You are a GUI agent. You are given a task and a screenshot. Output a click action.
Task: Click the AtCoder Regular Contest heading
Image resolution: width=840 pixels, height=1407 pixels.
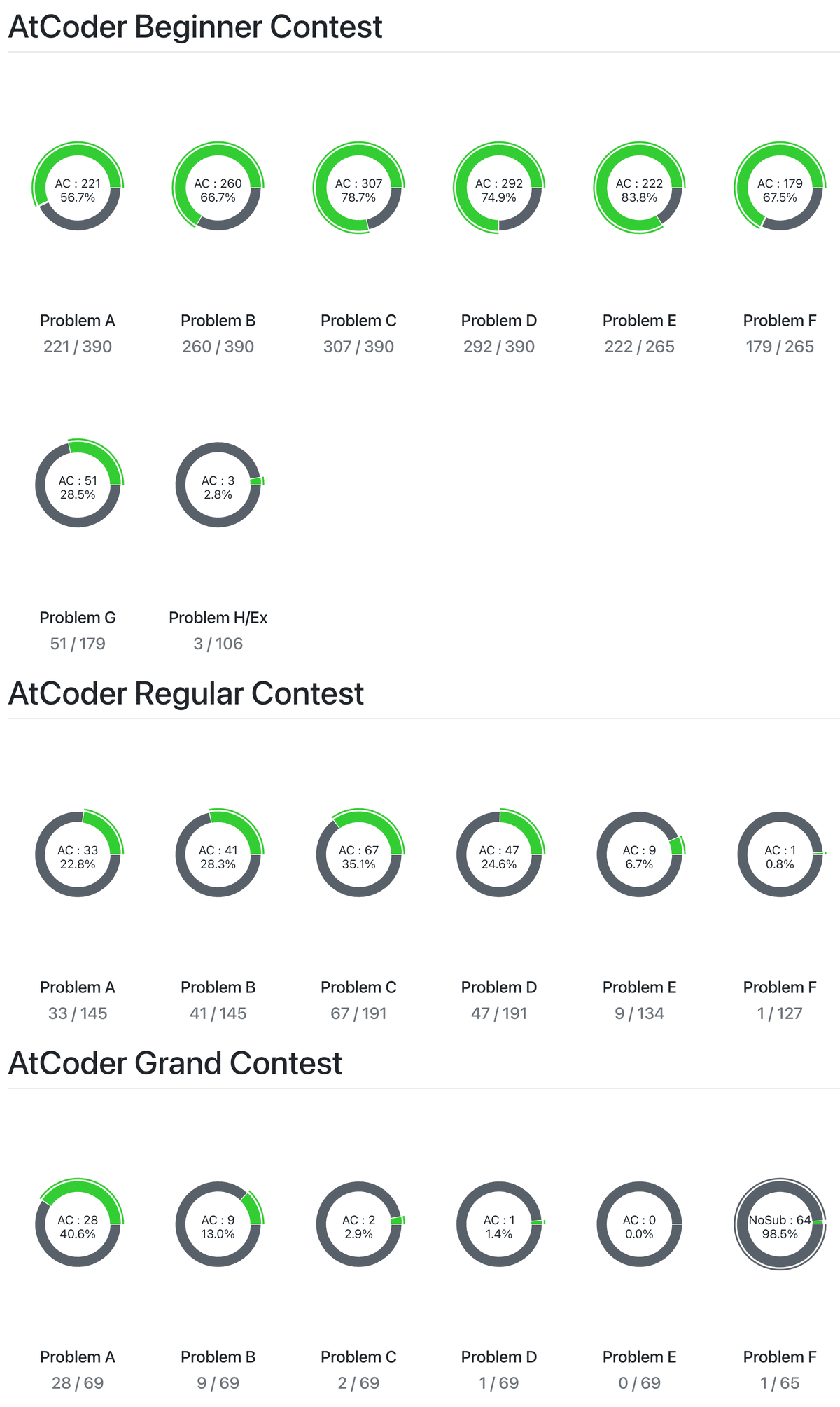click(x=186, y=694)
